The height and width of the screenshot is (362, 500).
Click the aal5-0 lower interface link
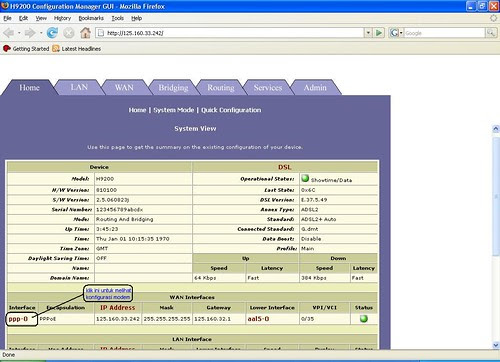[258, 319]
